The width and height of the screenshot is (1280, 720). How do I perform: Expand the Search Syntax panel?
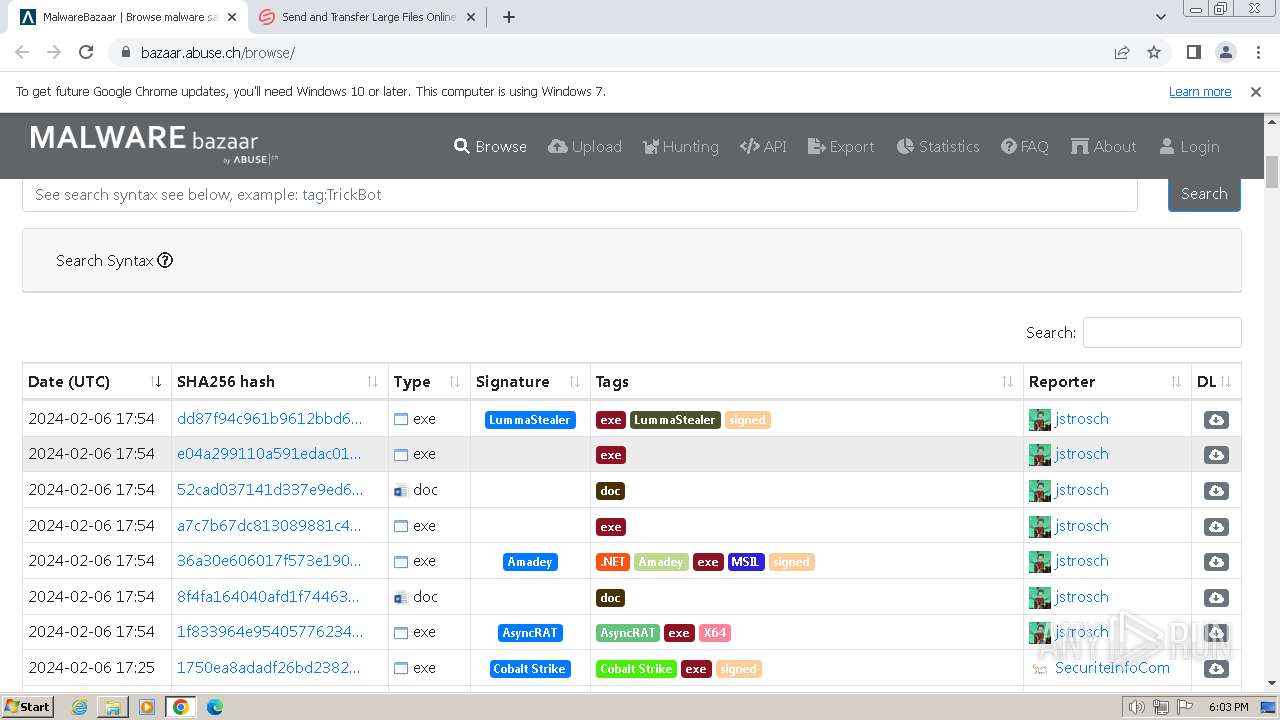[632, 260]
